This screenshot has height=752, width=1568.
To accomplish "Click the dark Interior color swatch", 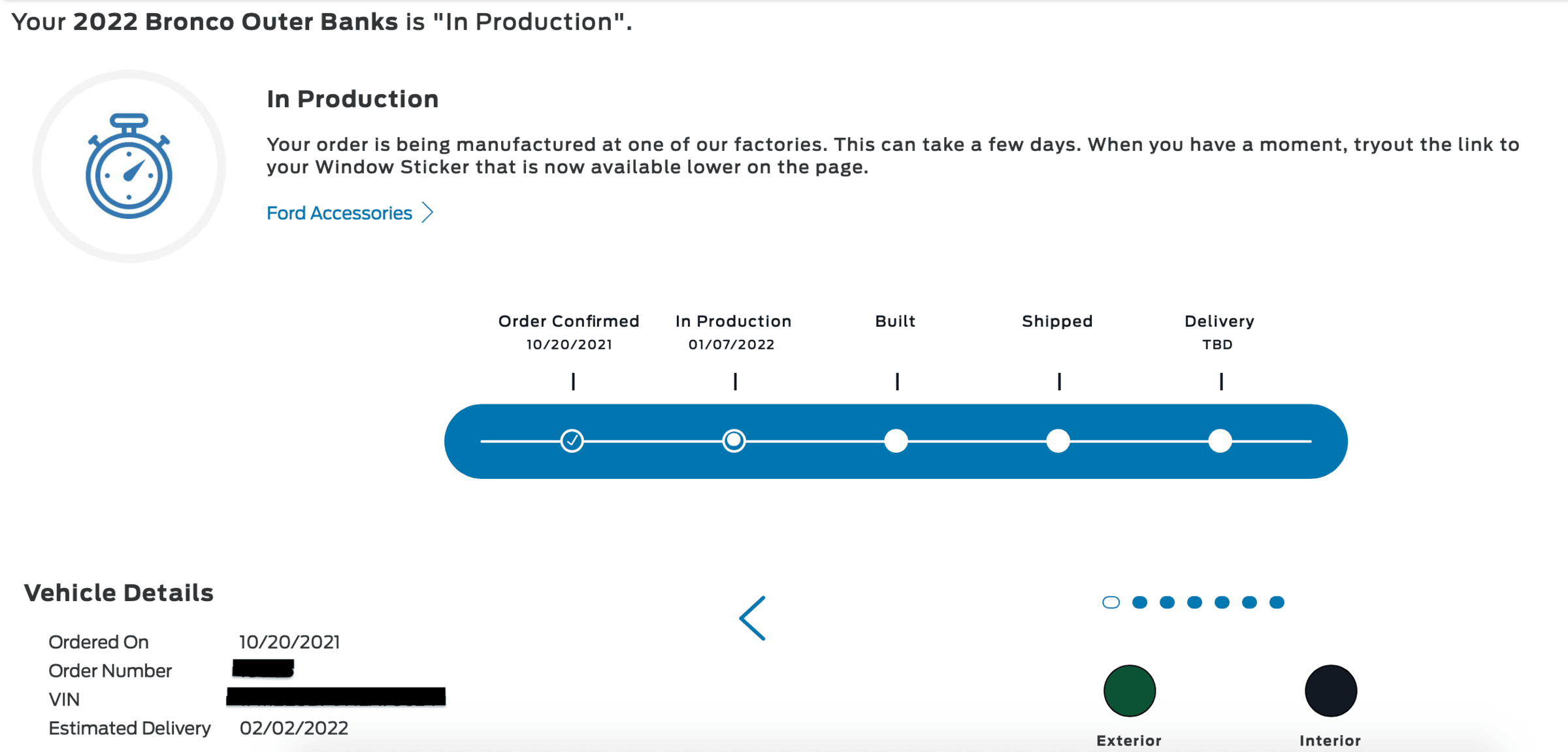I will coord(1331,691).
